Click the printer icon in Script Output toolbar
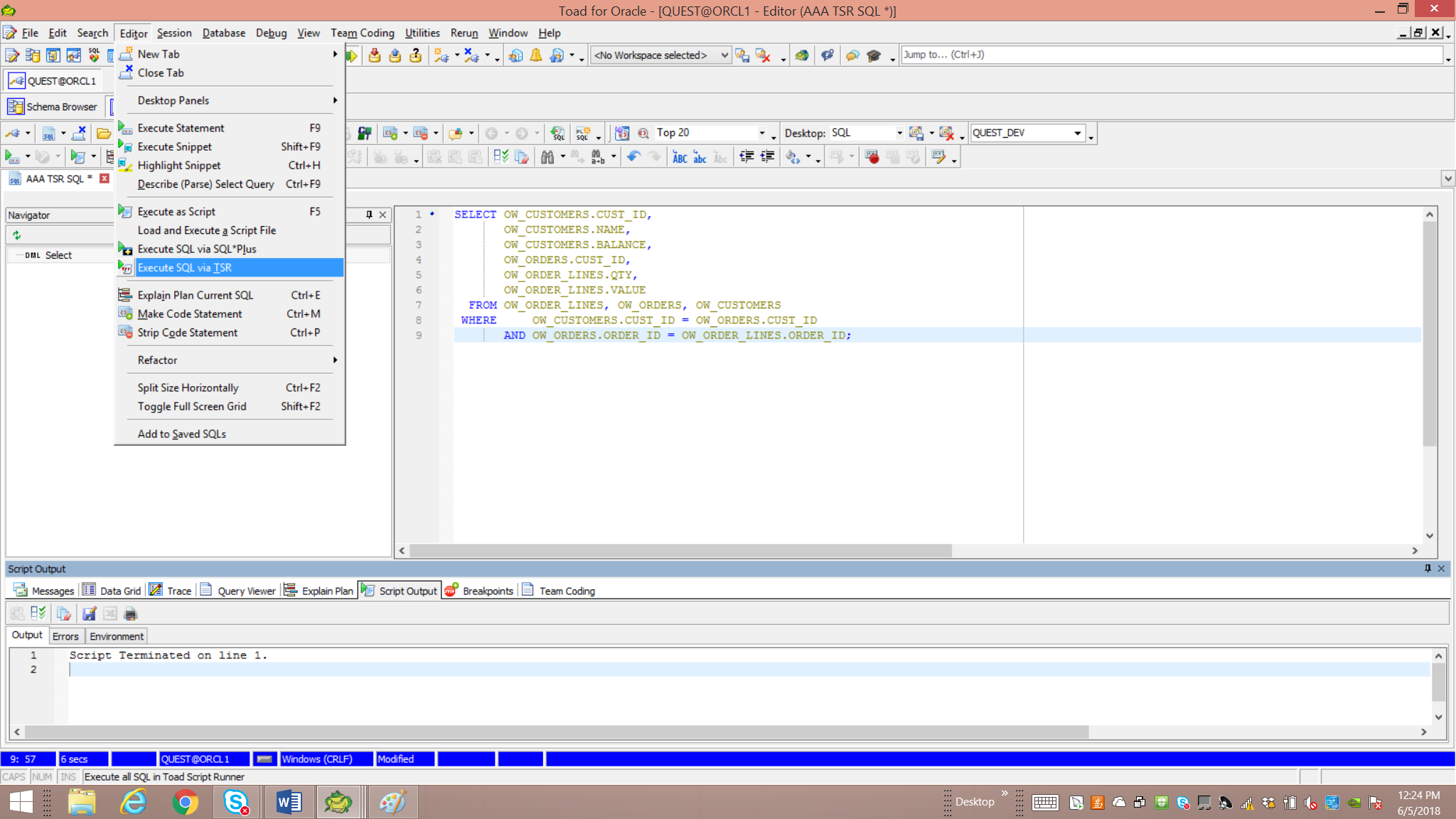Screen dimensions: 1456x819 tap(130, 614)
